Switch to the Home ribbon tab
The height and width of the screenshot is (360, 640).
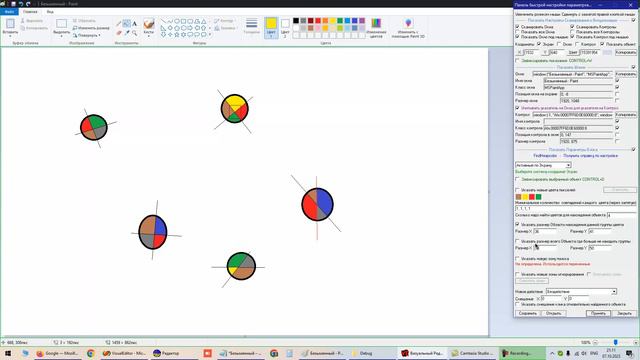point(30,12)
